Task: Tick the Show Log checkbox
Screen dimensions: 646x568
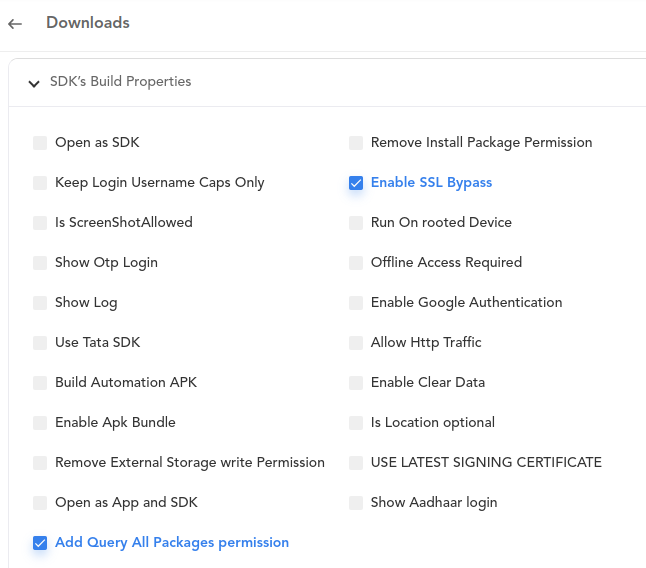Action: [40, 303]
